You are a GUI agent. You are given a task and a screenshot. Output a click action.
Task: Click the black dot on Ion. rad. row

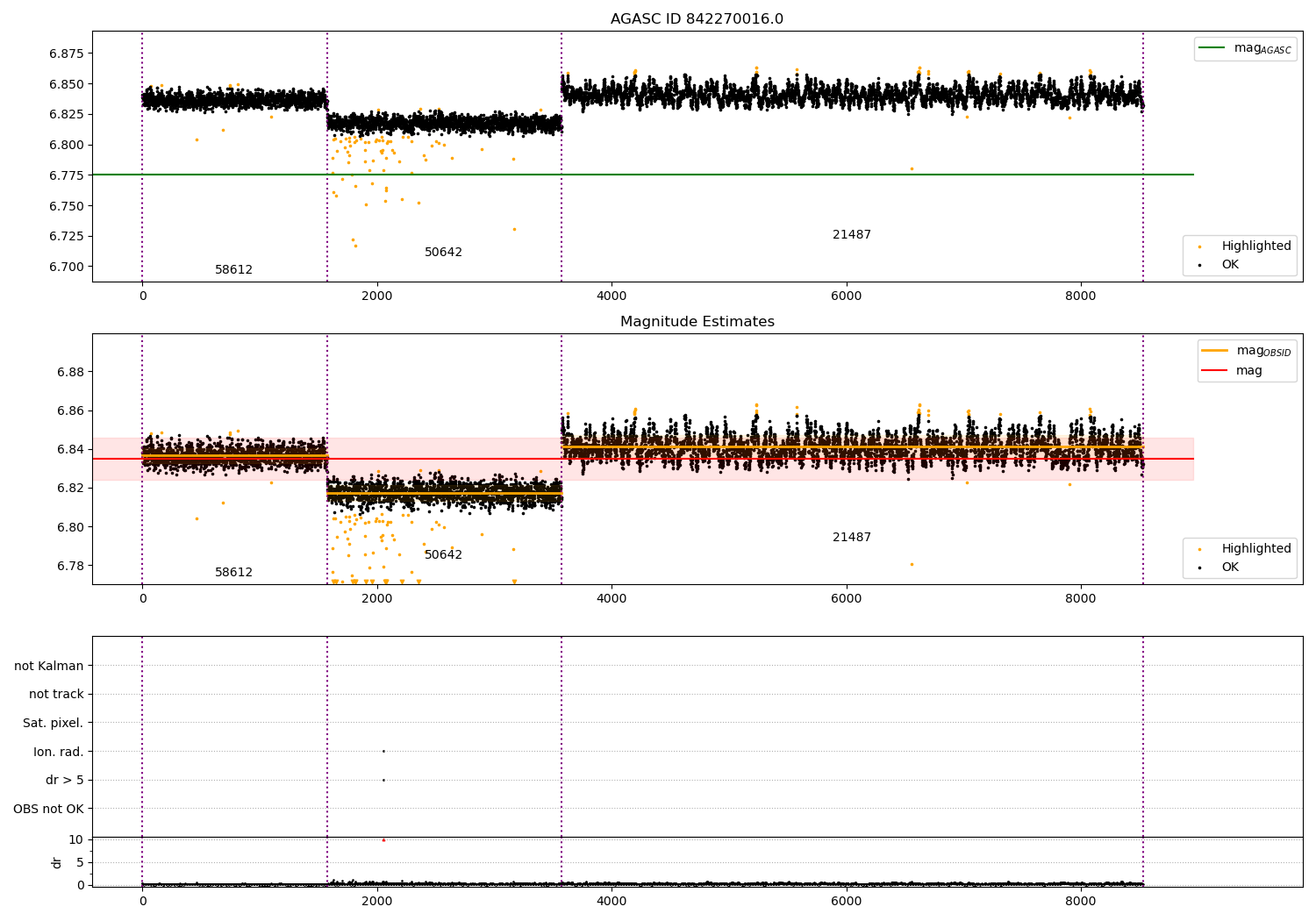click(383, 751)
